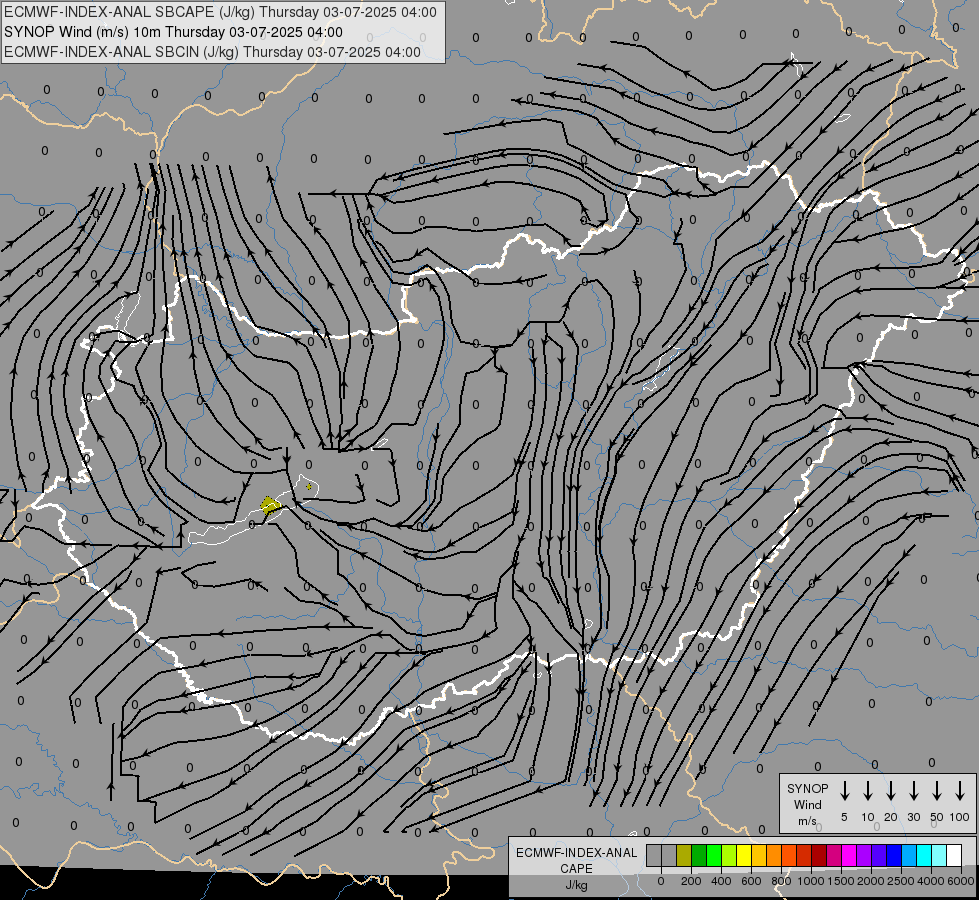979x900 pixels.
Task: Click the wind arrow above the 10 label
Action: (x=868, y=791)
